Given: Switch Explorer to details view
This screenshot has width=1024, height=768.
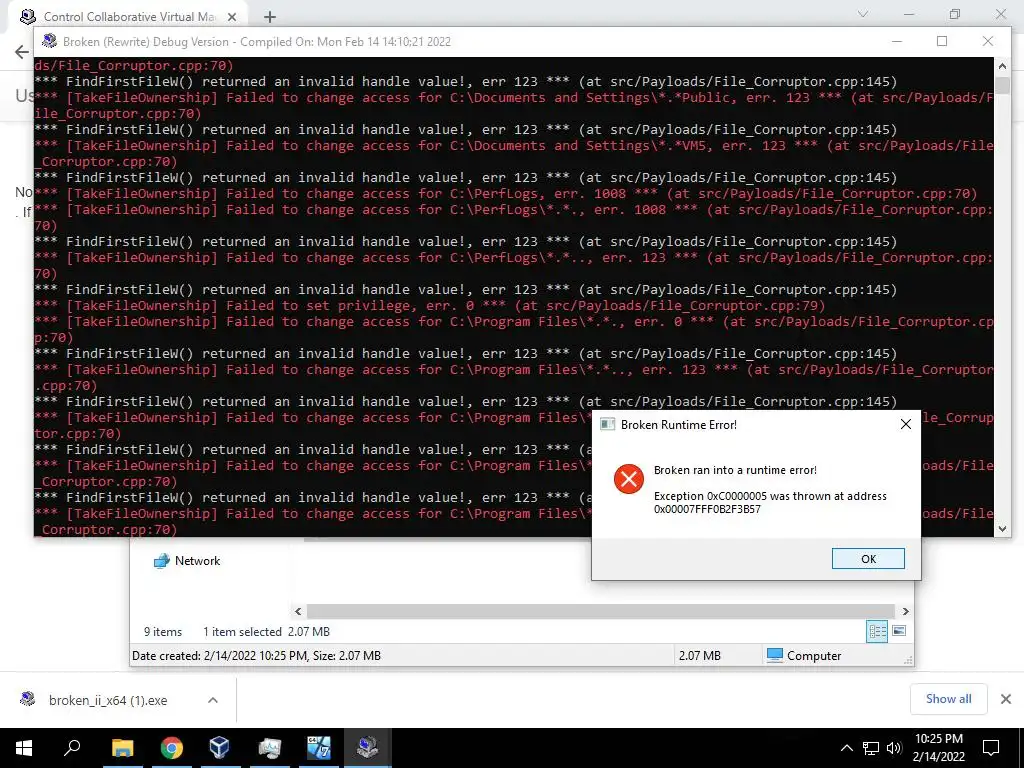Looking at the screenshot, I should (877, 631).
